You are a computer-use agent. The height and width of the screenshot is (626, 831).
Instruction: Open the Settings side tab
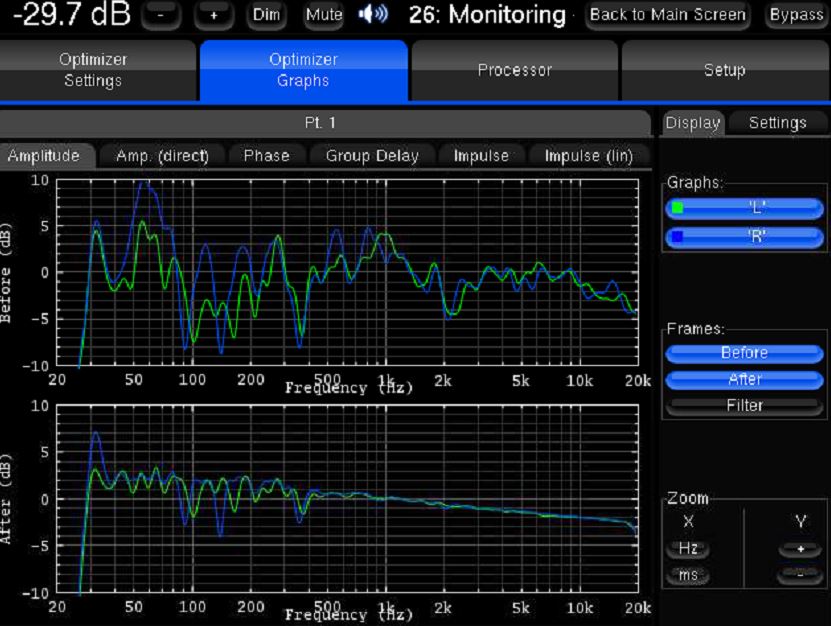click(777, 123)
